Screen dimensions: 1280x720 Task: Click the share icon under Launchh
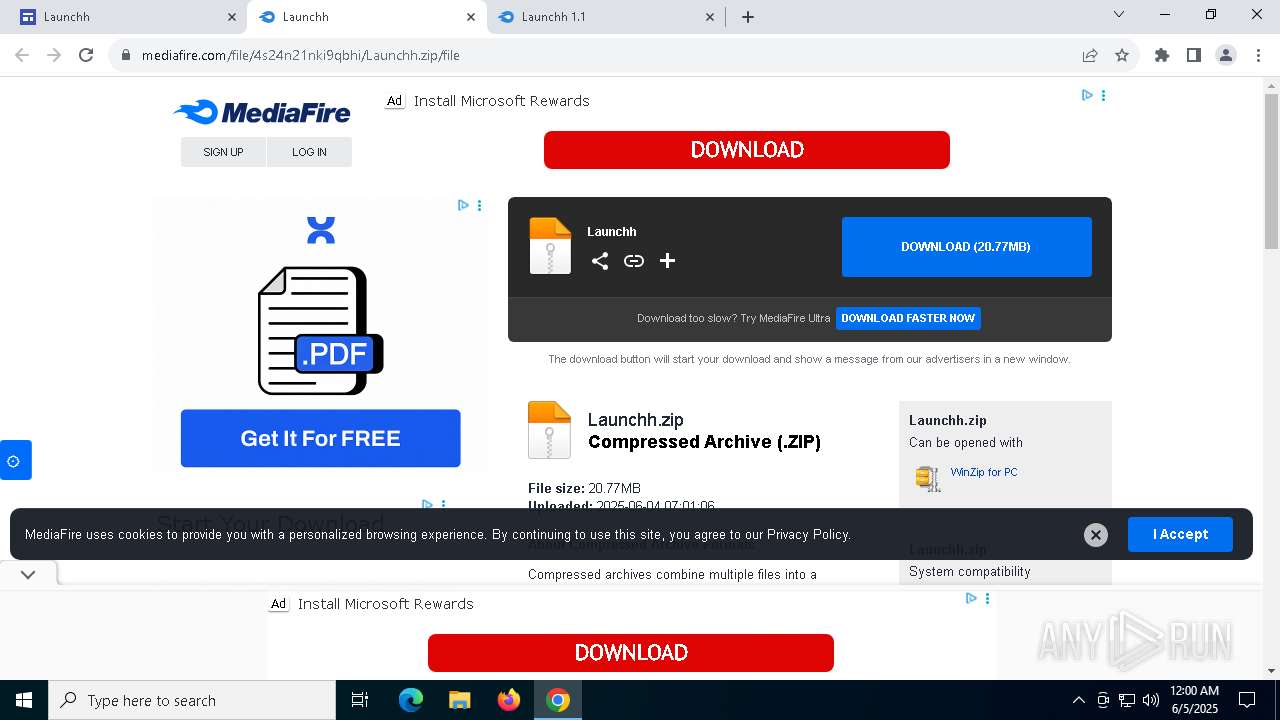coord(600,261)
